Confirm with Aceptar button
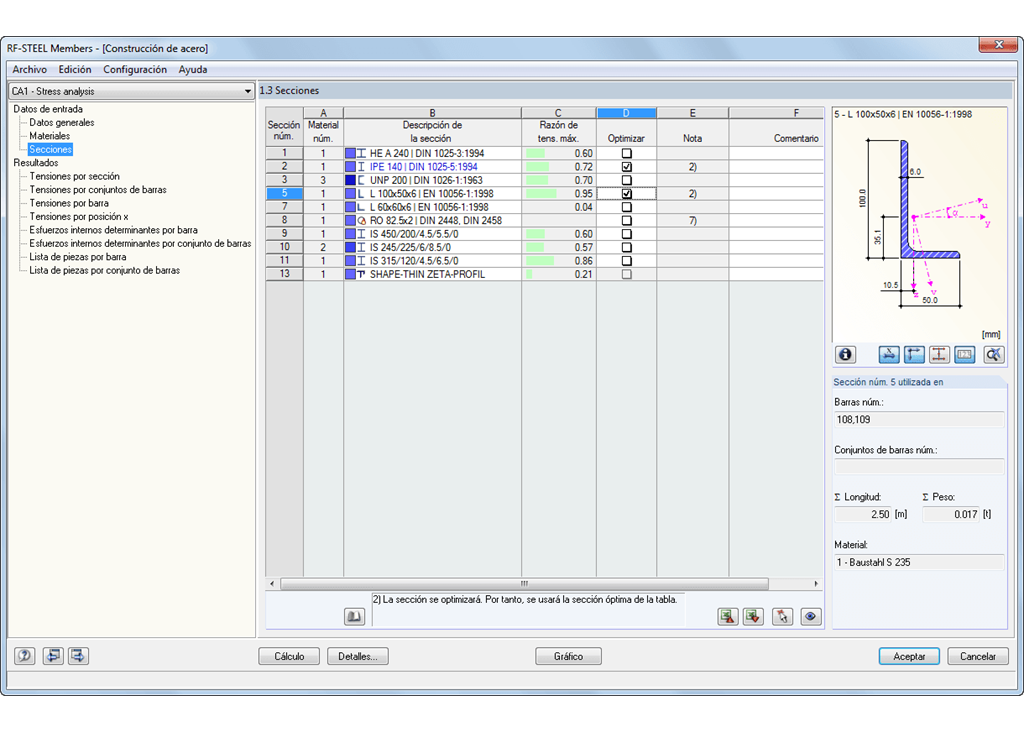This screenshot has width=1024, height=732. pos(909,656)
